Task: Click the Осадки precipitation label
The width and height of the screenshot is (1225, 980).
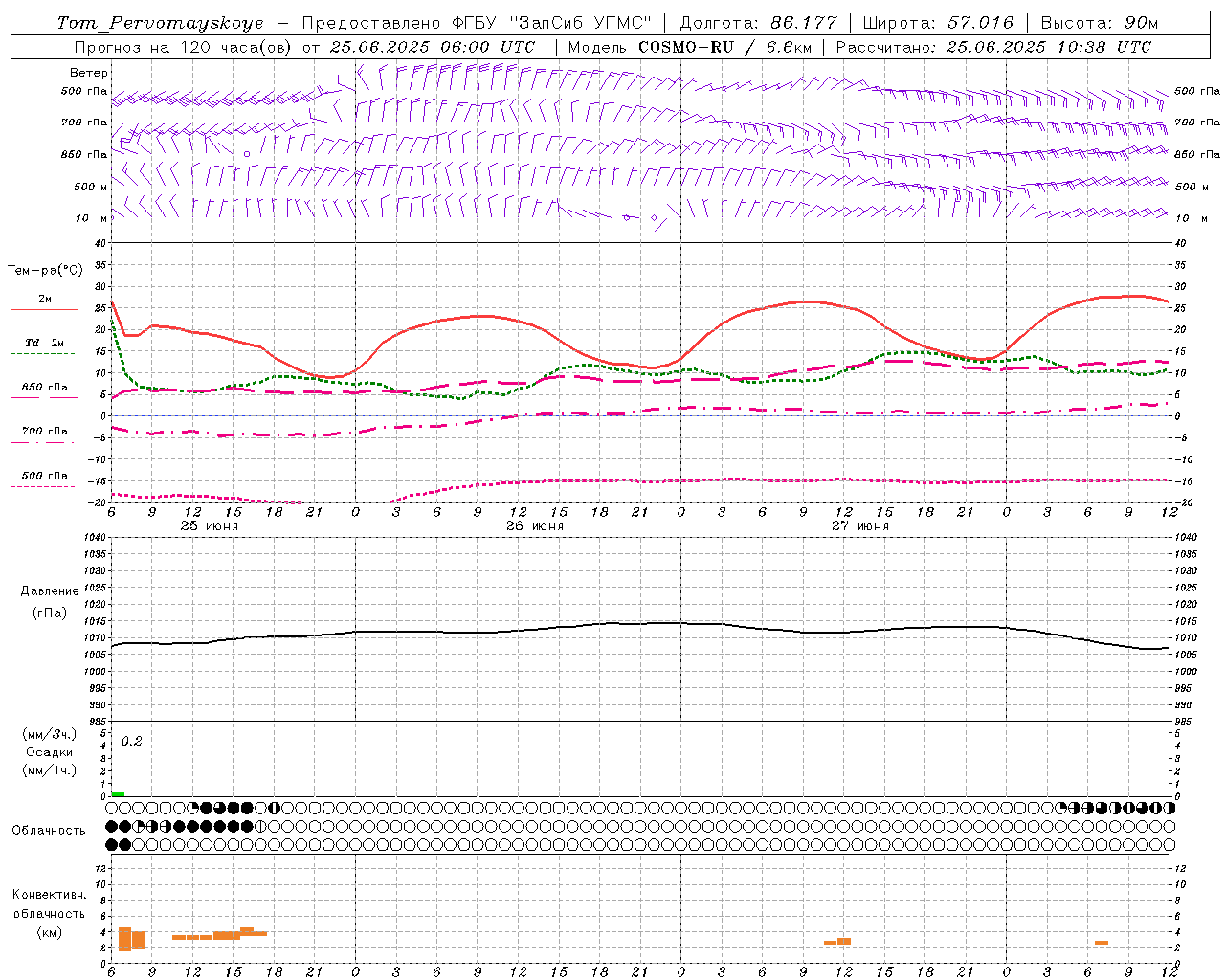Action: click(x=50, y=752)
